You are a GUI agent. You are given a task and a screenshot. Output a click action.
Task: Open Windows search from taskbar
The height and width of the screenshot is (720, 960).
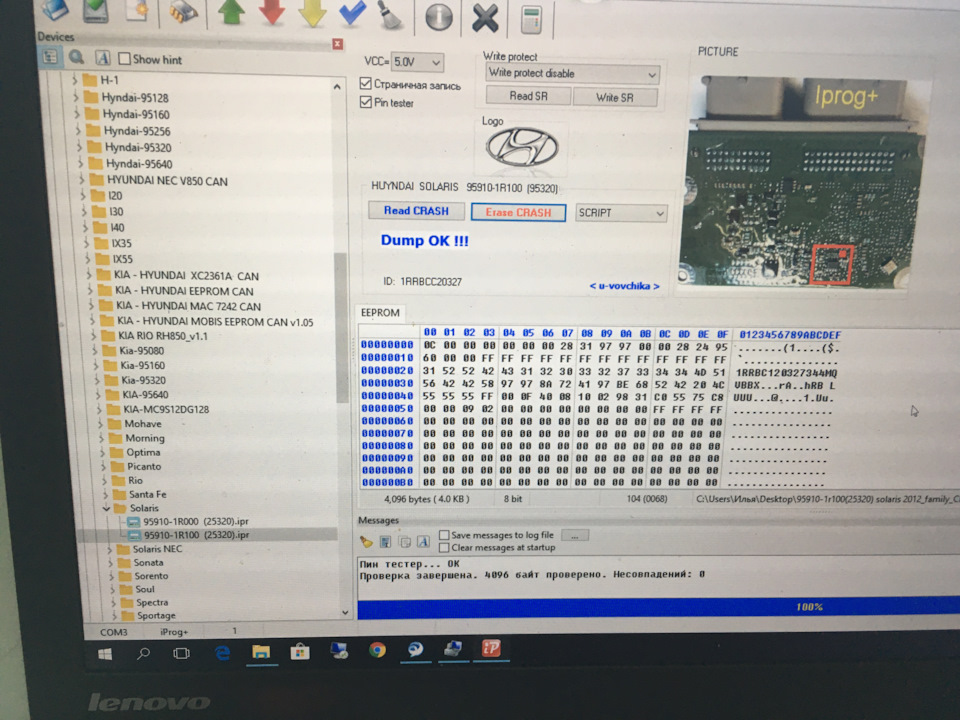coord(143,654)
